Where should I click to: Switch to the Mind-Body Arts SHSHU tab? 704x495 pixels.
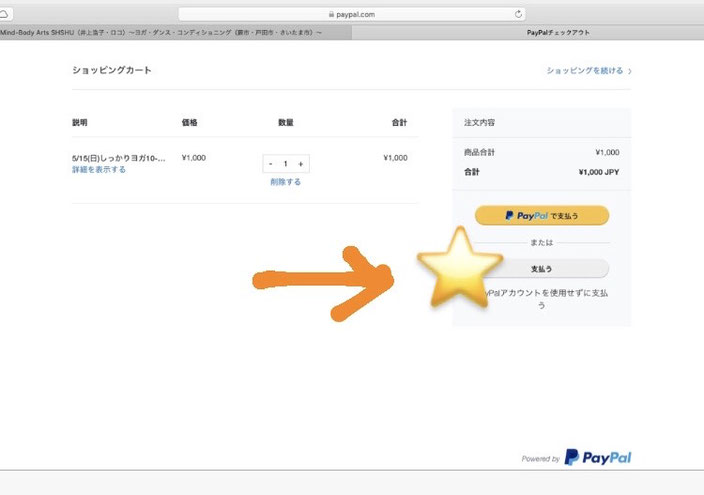[x=176, y=32]
